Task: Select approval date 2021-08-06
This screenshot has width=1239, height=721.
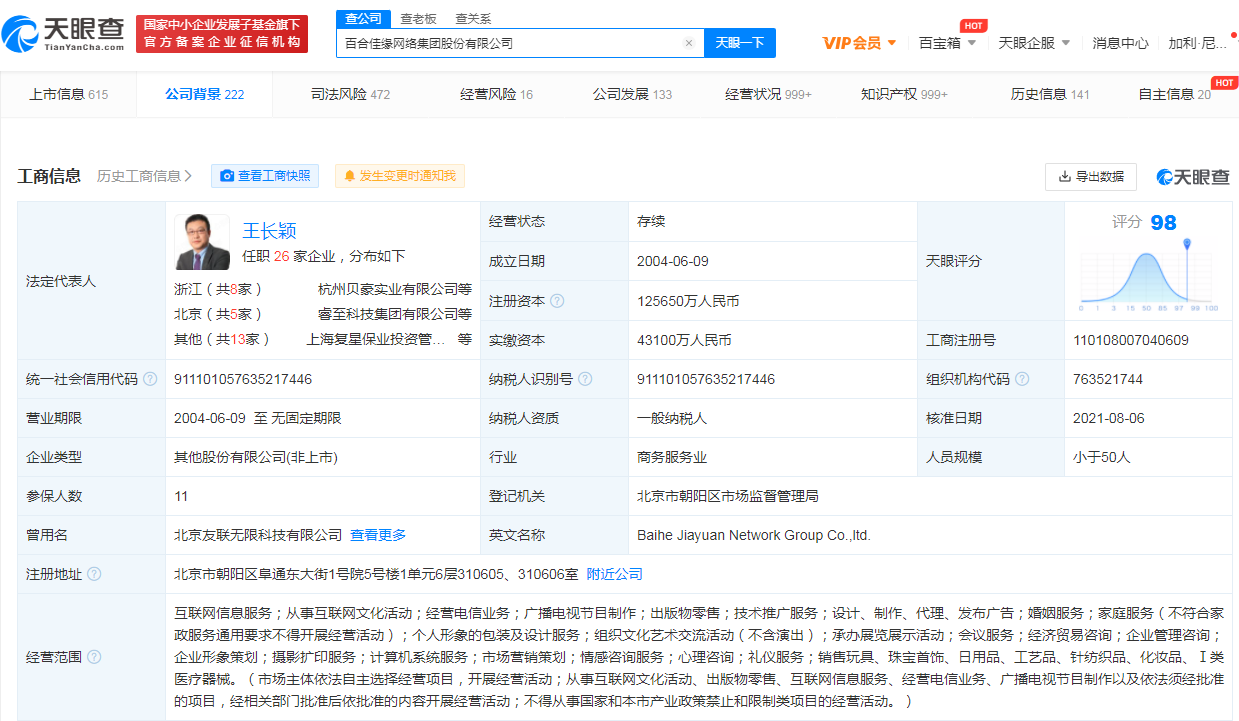Action: (1109, 418)
